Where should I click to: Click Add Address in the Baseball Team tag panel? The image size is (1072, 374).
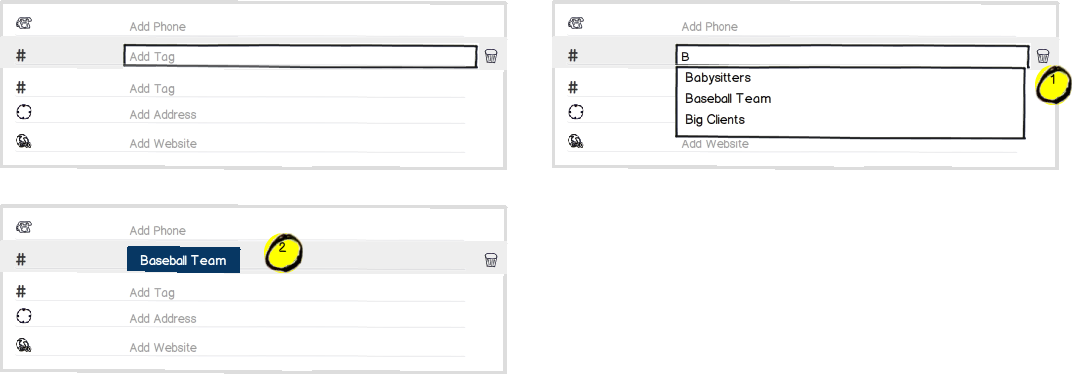pos(163,319)
